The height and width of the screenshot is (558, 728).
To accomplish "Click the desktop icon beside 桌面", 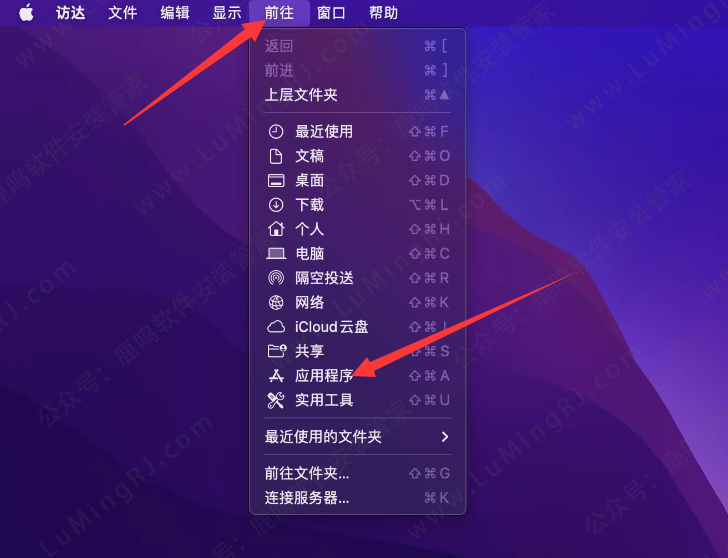I will (276, 181).
